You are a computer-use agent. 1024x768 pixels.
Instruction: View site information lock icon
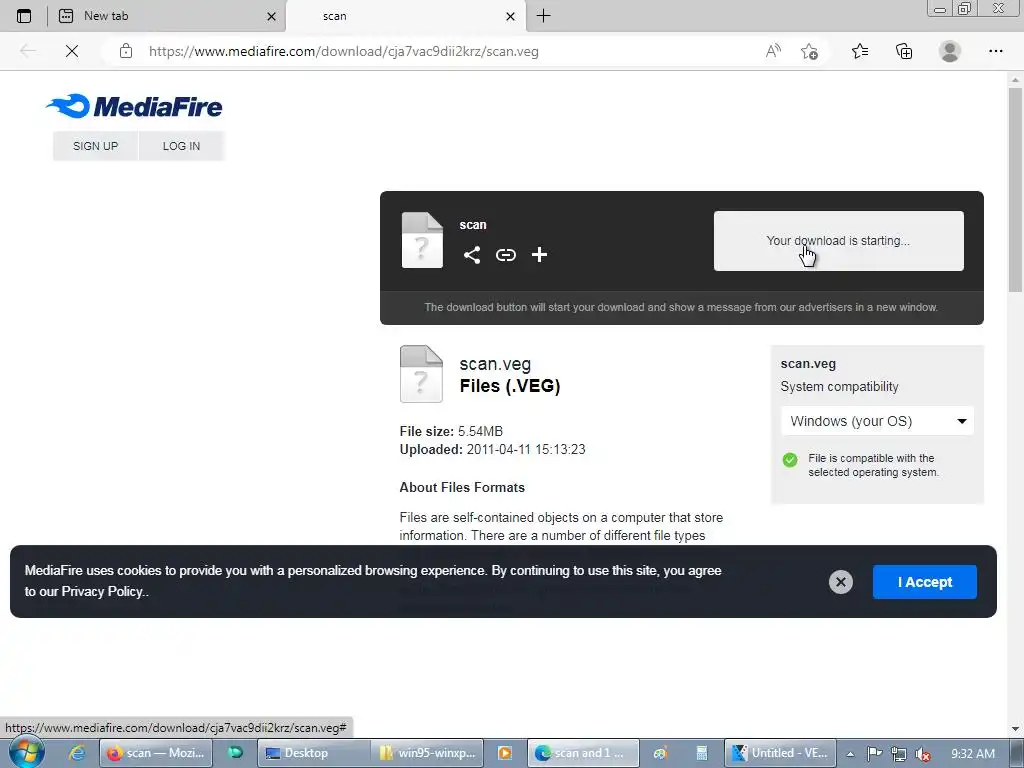pos(126,51)
